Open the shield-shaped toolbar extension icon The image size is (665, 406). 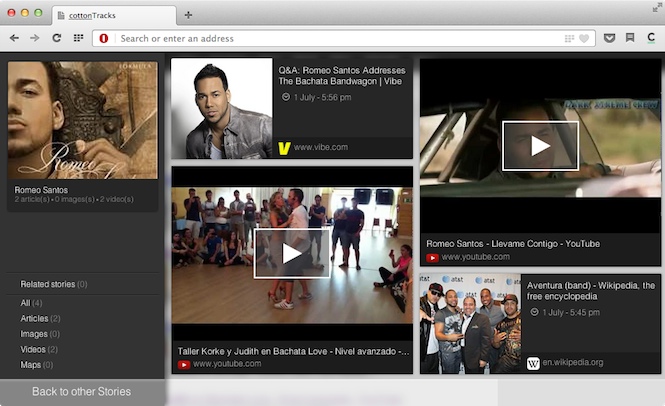coord(609,38)
